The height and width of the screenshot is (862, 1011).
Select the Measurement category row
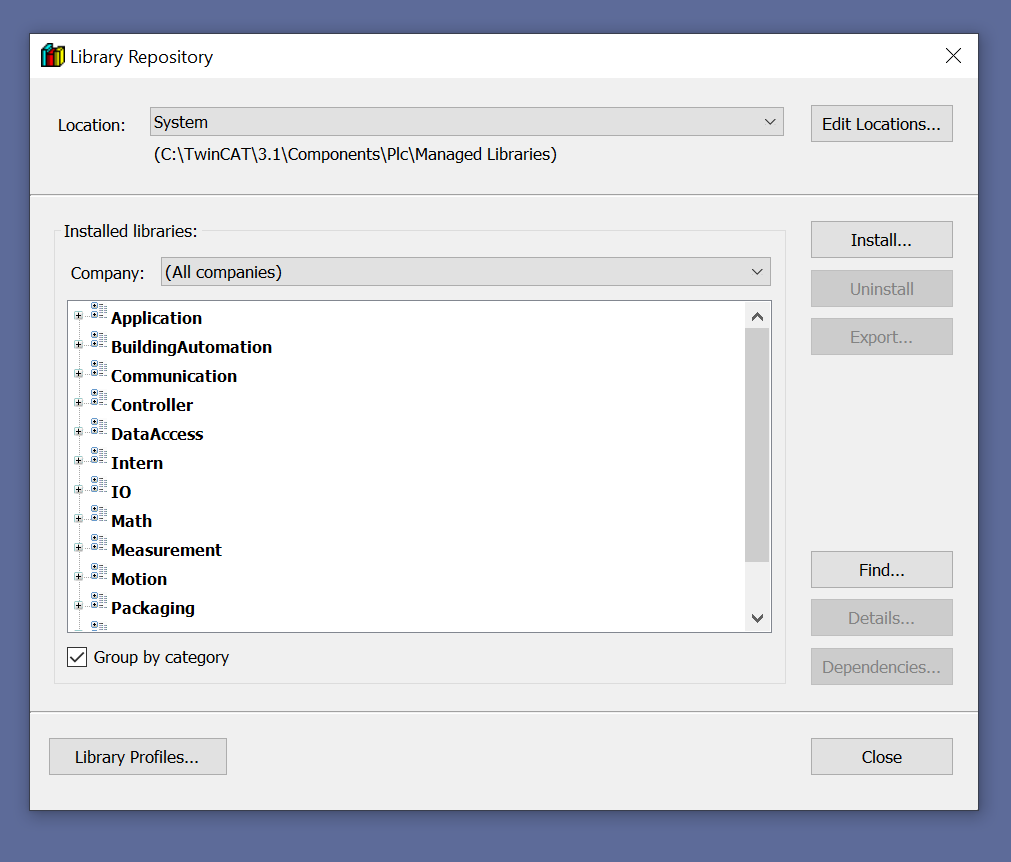[x=166, y=550]
